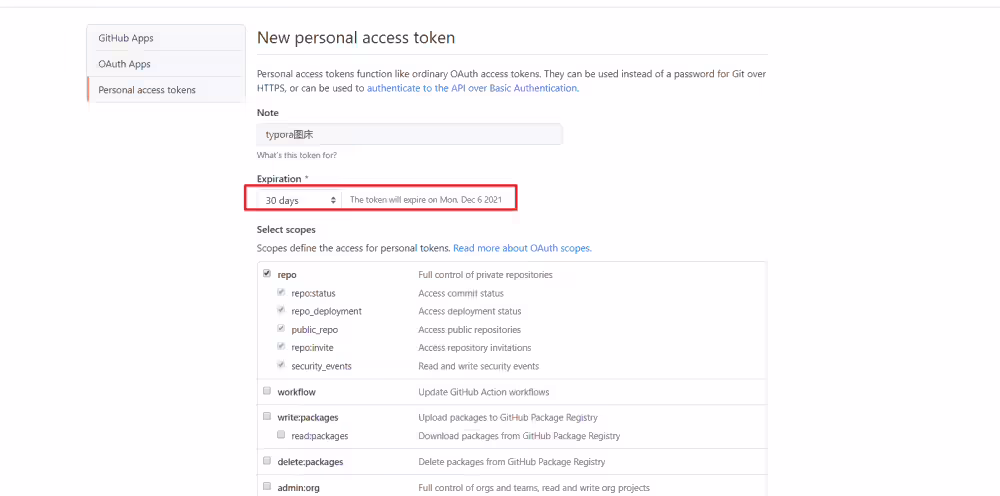Click the dropdown arrows beside 30 days
Viewport: 1000px width, 496px height.
[x=333, y=200]
